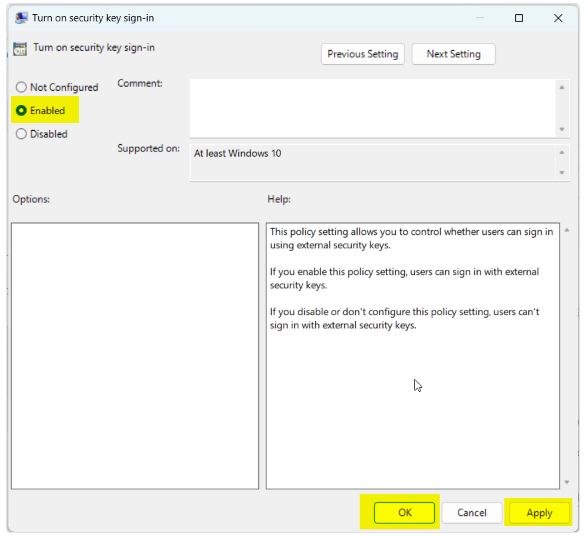Cancel the policy changes
588x536 pixels.
(472, 513)
